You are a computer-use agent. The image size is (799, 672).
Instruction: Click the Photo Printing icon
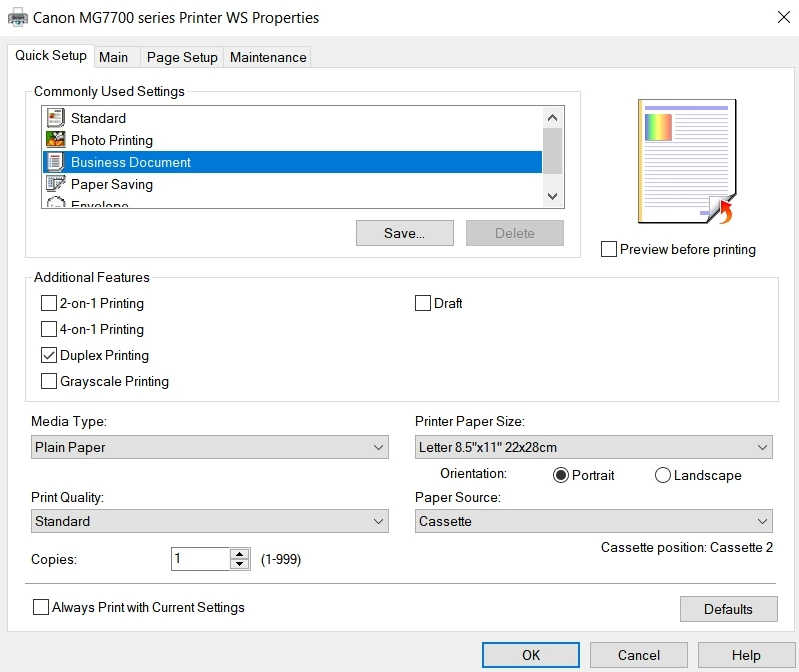pos(55,140)
